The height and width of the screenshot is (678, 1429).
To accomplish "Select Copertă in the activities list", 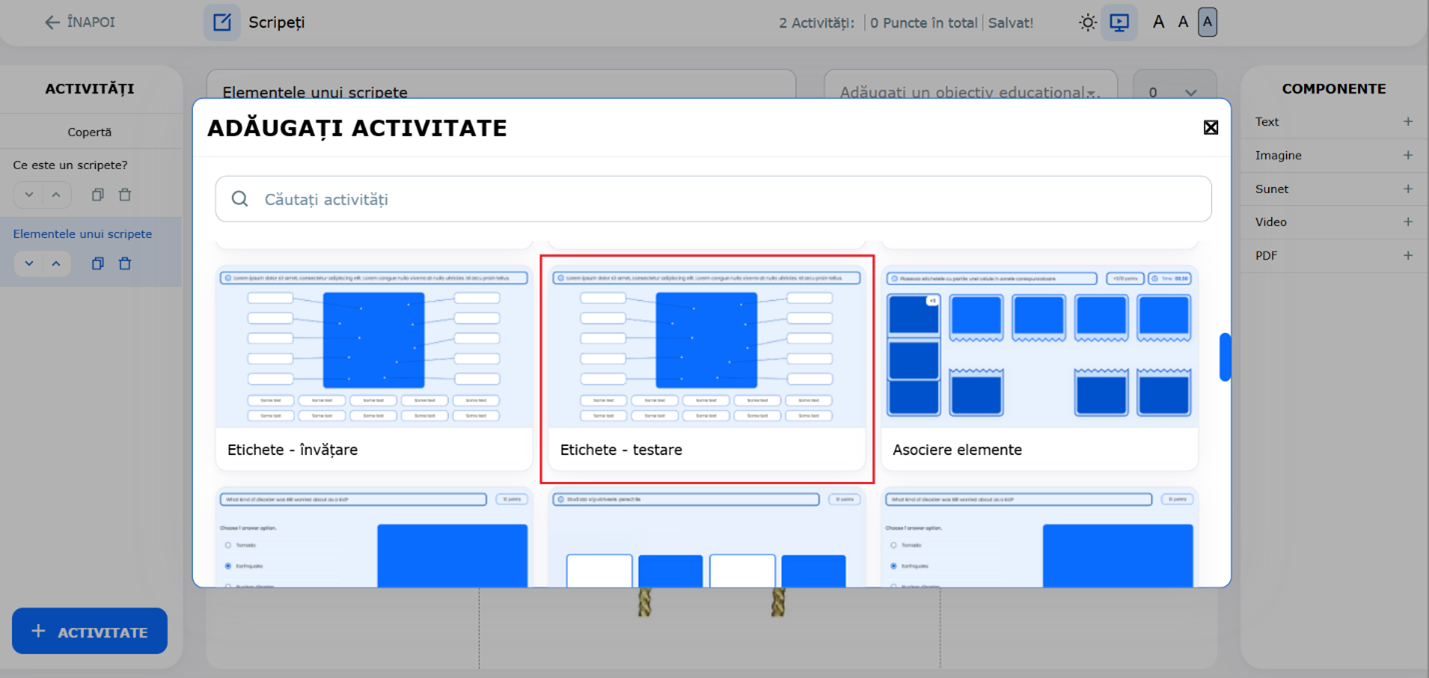I will pyautogui.click(x=90, y=132).
